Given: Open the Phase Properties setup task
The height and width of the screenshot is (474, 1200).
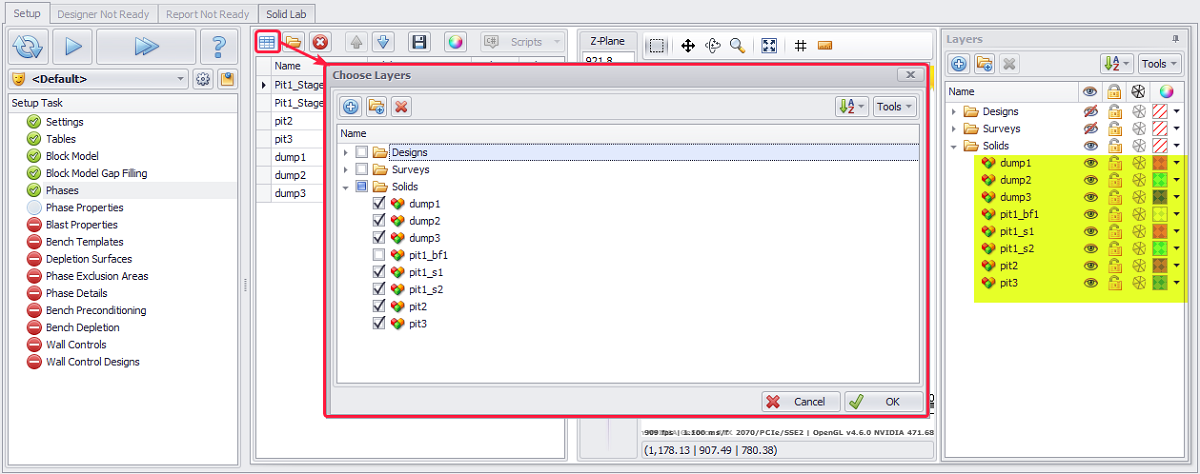Looking at the screenshot, I should (x=85, y=207).
